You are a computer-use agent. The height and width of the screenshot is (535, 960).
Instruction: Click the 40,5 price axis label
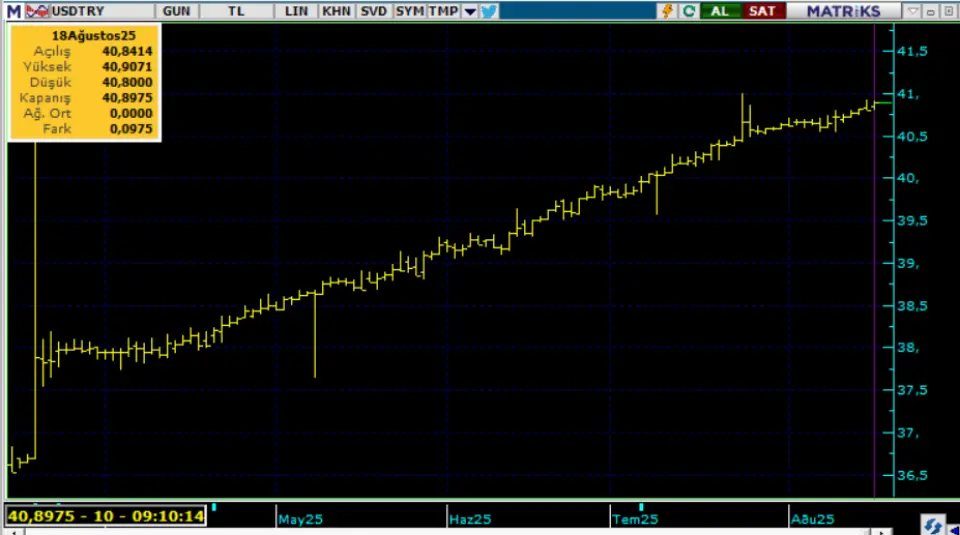point(912,137)
